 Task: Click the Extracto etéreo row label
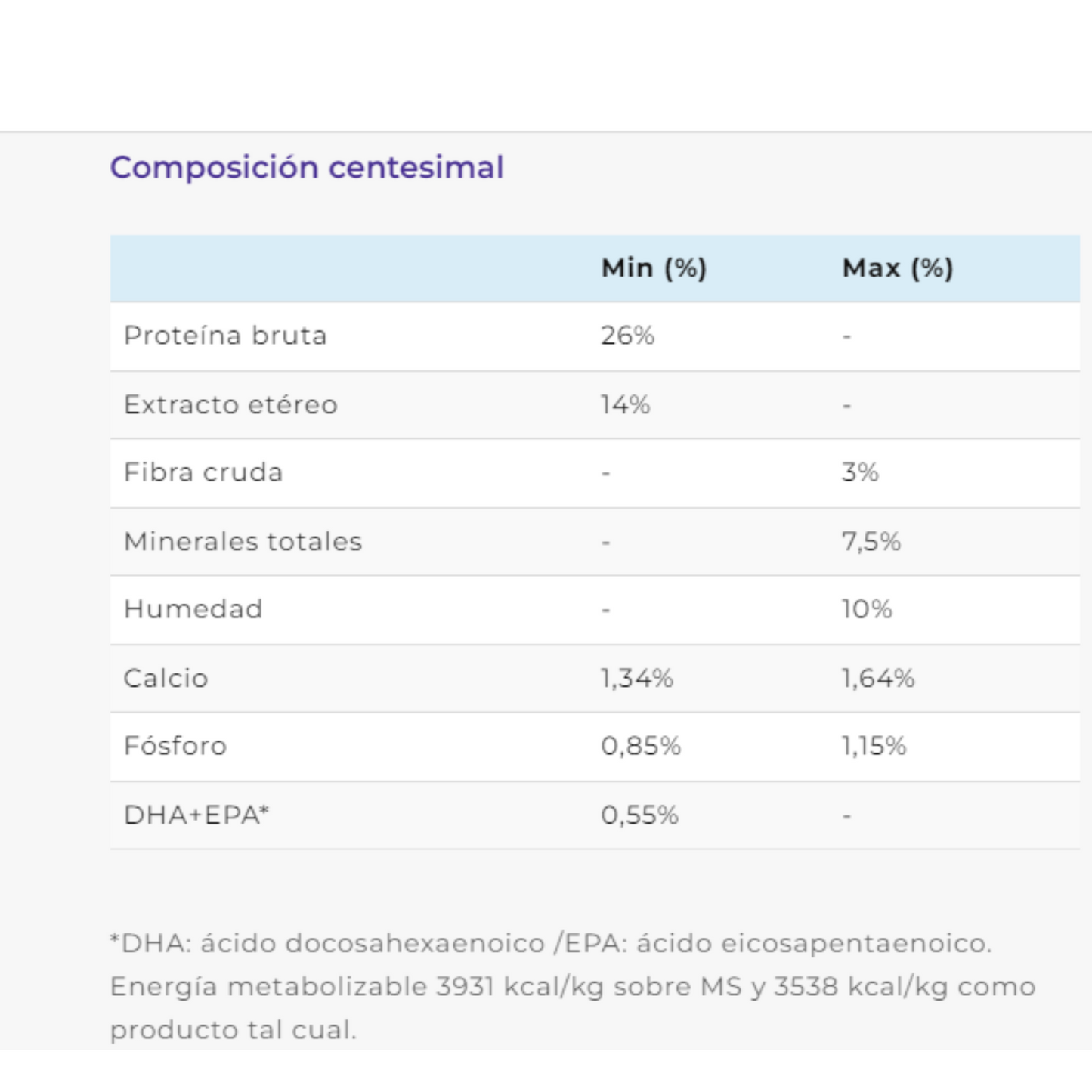(x=230, y=404)
